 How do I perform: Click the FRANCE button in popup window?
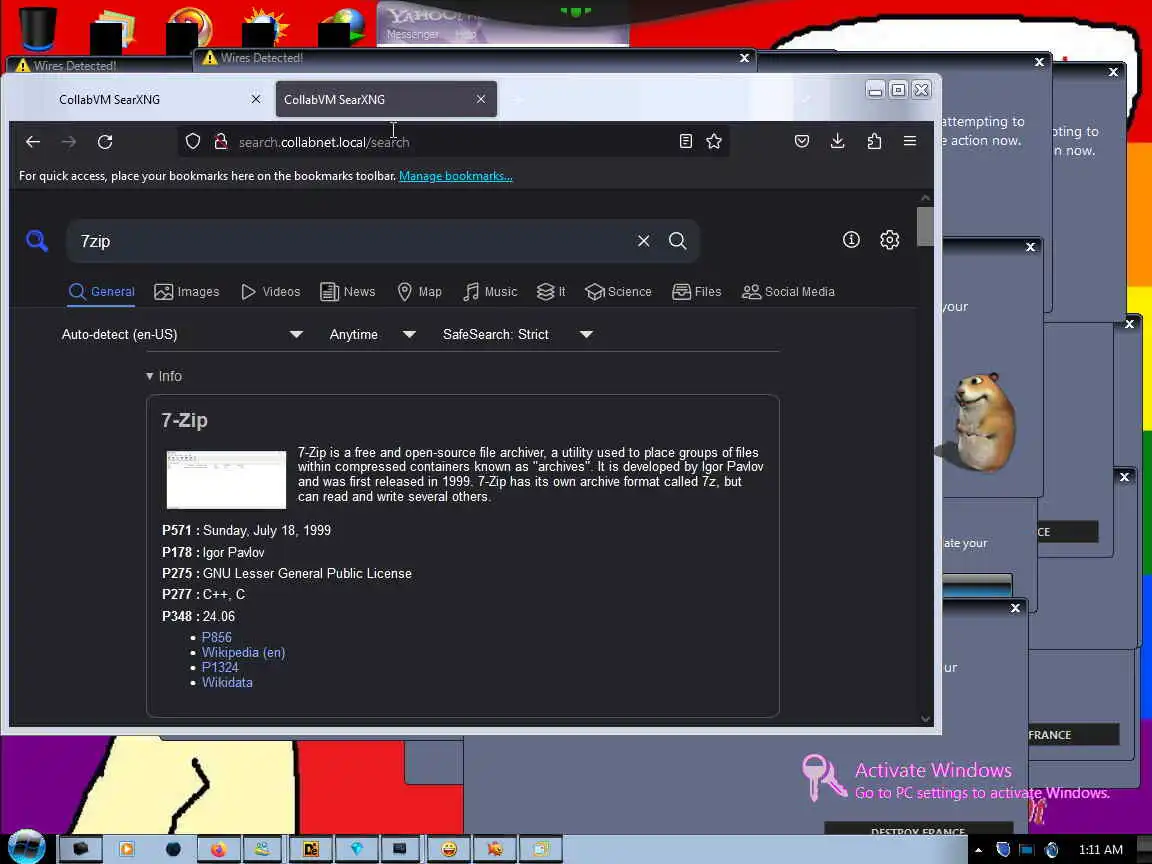pos(1073,735)
